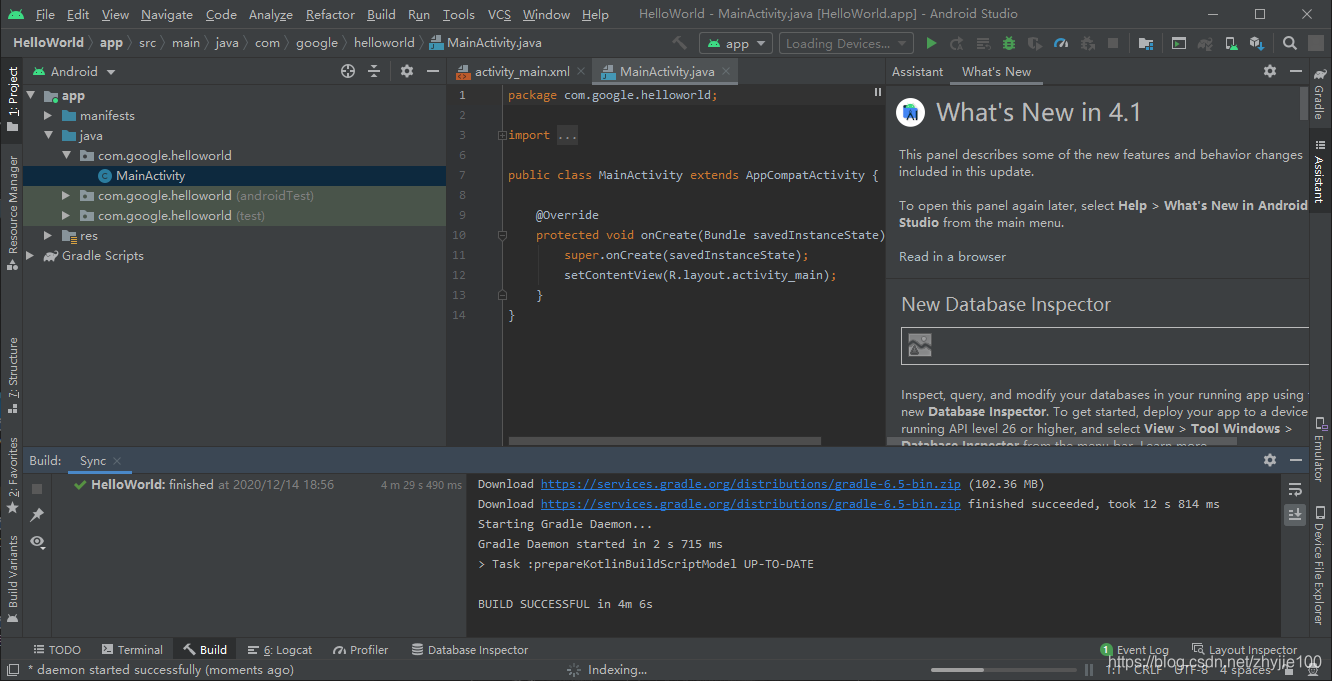Open the SDK Manager icon
Viewport: 1332px width, 681px height.
tap(1258, 43)
